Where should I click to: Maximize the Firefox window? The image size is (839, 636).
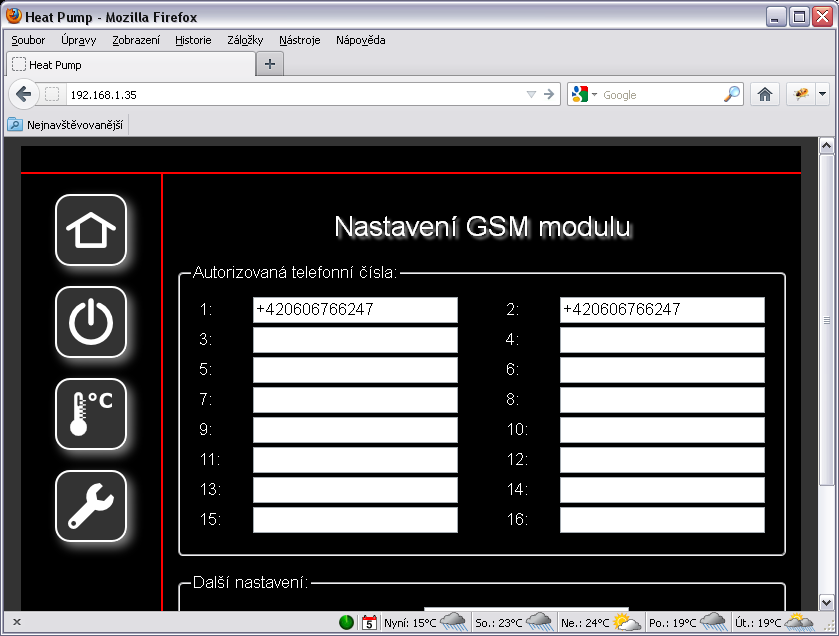click(799, 17)
